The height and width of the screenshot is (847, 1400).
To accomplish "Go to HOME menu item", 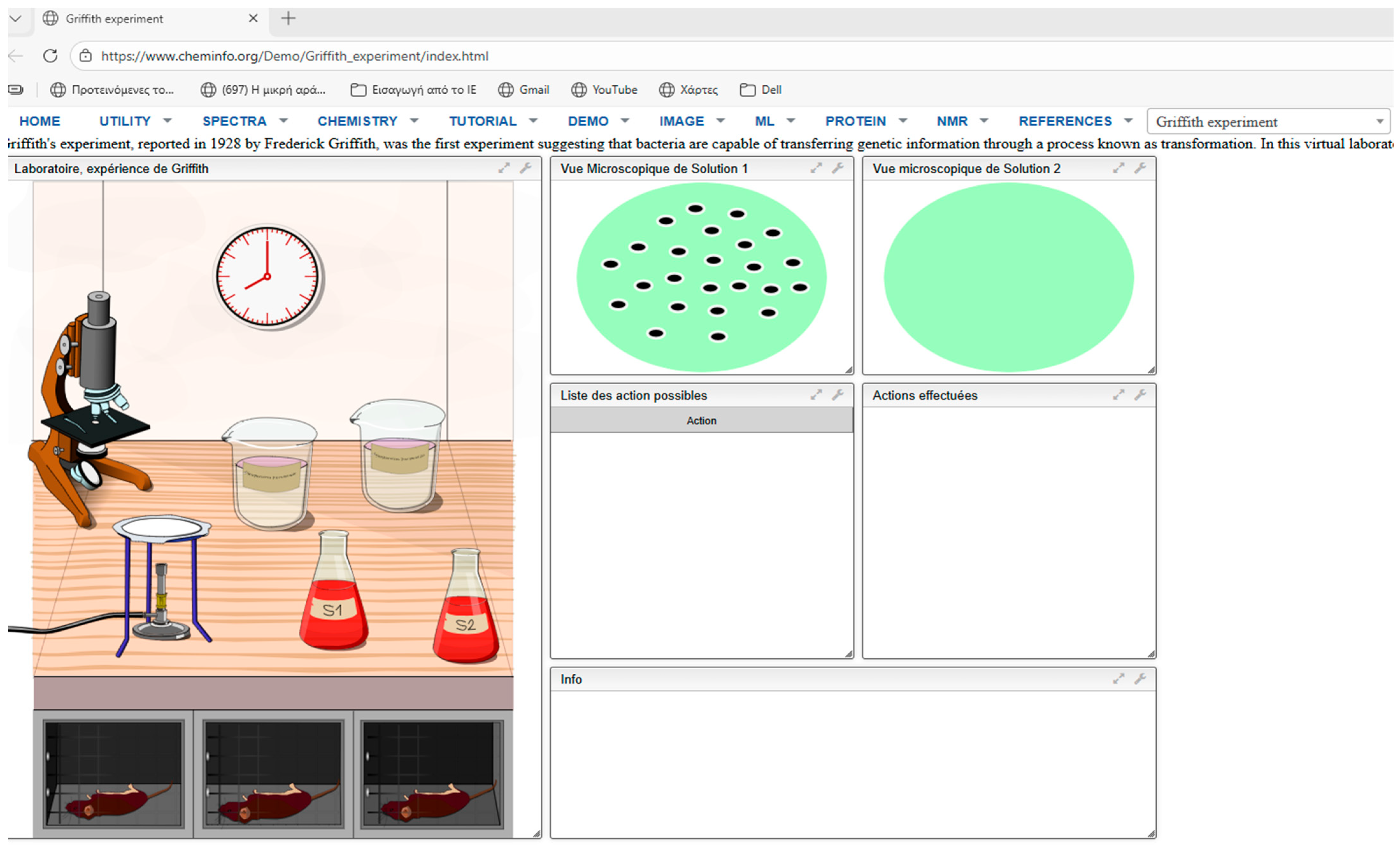I will point(40,121).
